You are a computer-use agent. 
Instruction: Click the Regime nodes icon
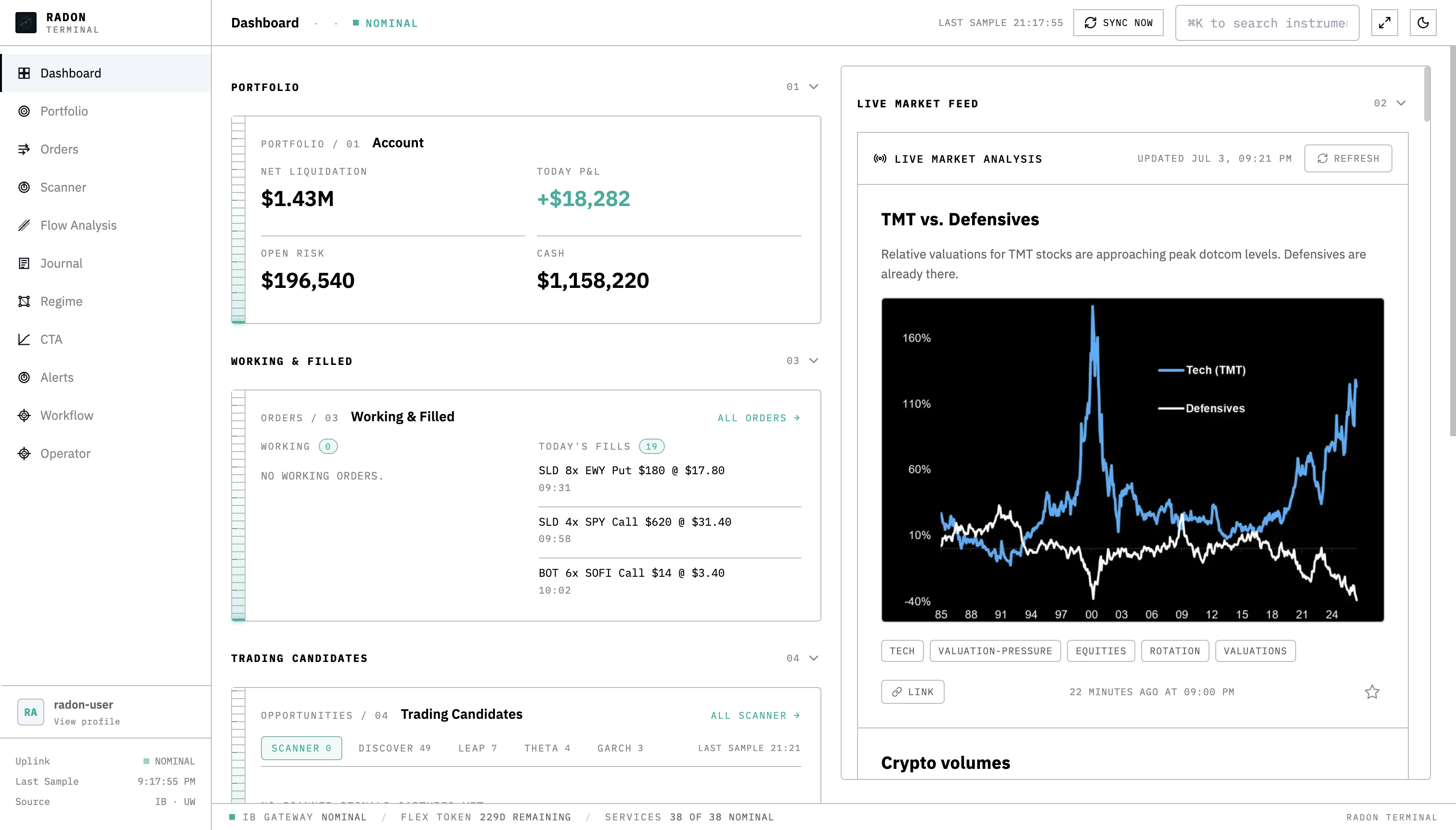24,301
